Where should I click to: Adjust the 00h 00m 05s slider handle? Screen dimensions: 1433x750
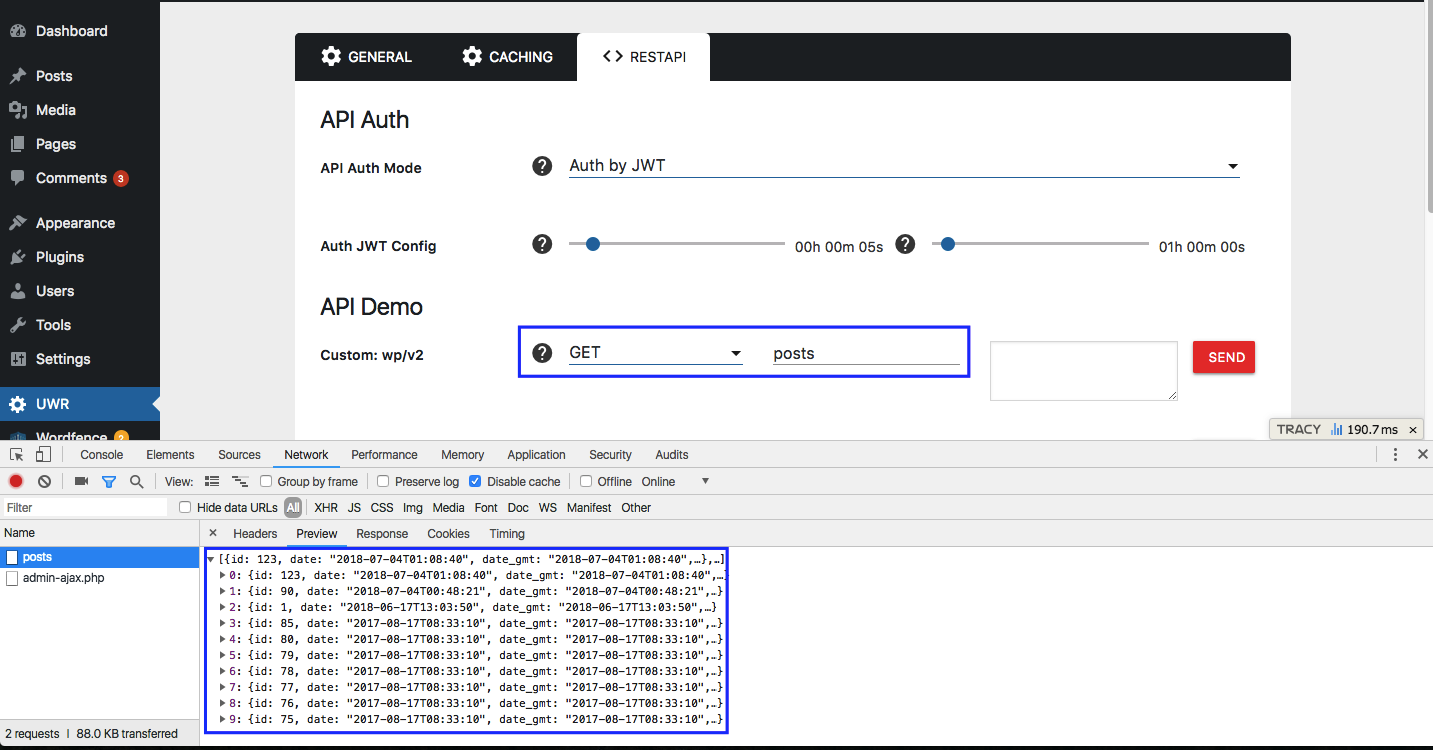(593, 243)
